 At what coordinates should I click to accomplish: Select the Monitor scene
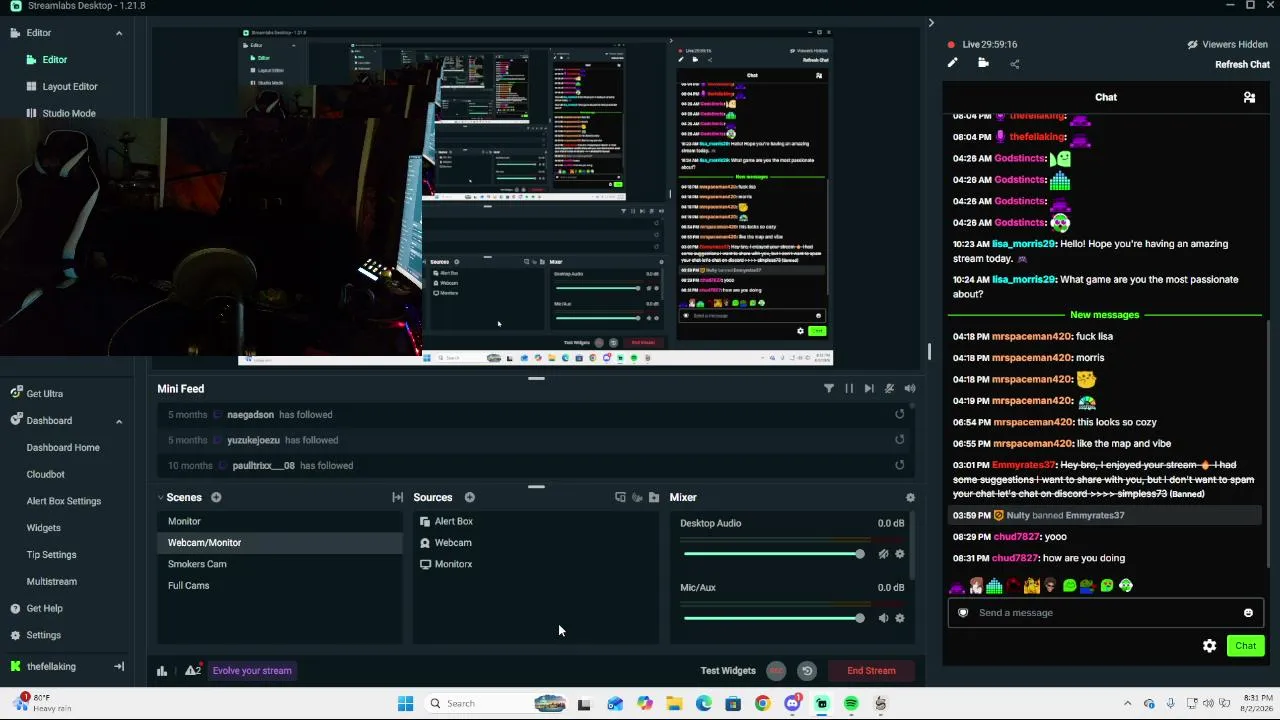click(281, 521)
